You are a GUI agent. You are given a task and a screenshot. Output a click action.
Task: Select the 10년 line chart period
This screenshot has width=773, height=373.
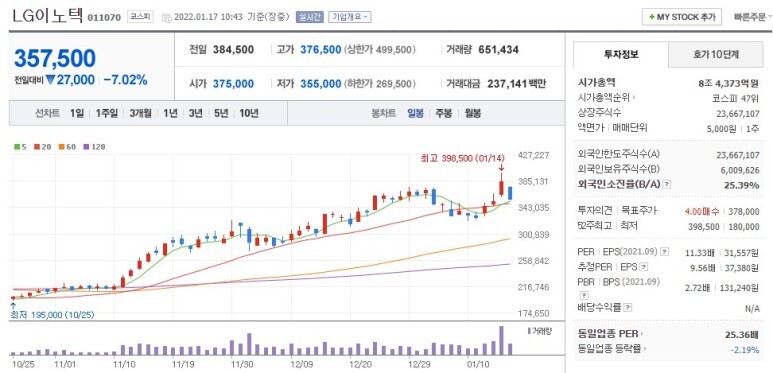pos(249,113)
